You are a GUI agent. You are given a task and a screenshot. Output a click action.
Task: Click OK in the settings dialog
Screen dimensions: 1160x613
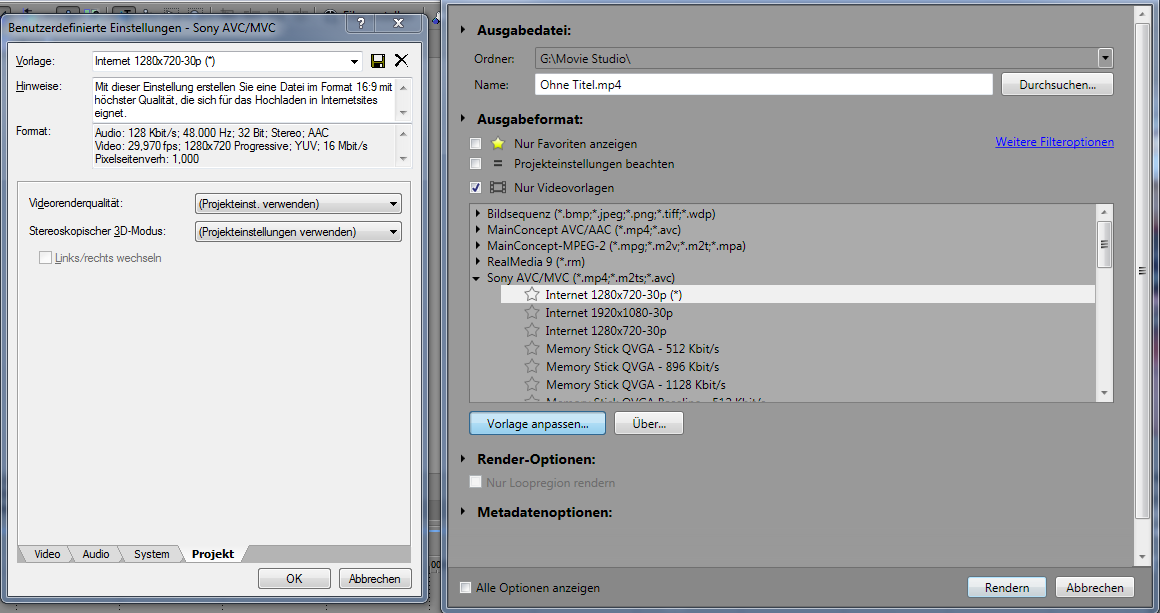[x=294, y=579]
